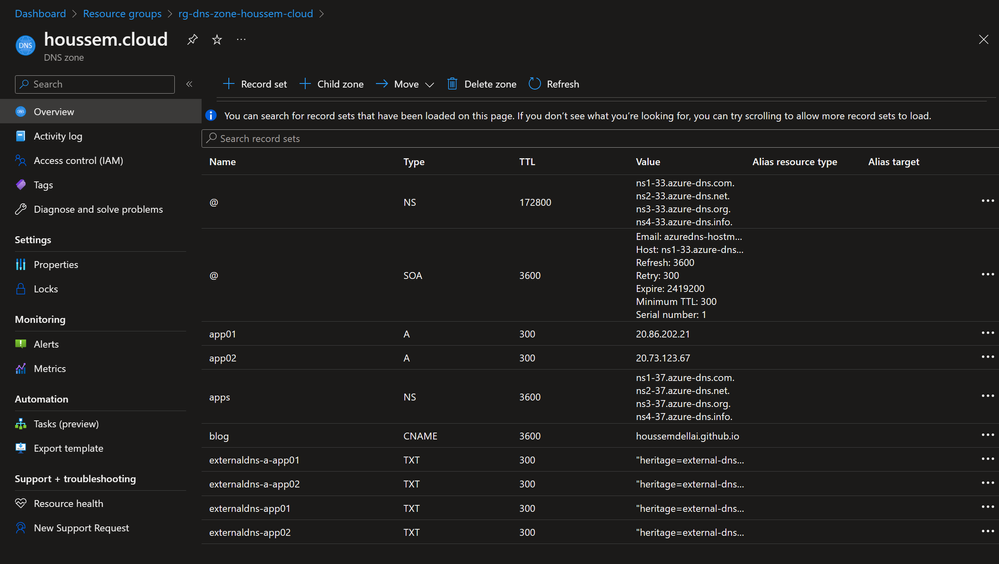Select externaldns-a-app02 record name
The width and height of the screenshot is (999, 564).
pyautogui.click(x=254, y=484)
